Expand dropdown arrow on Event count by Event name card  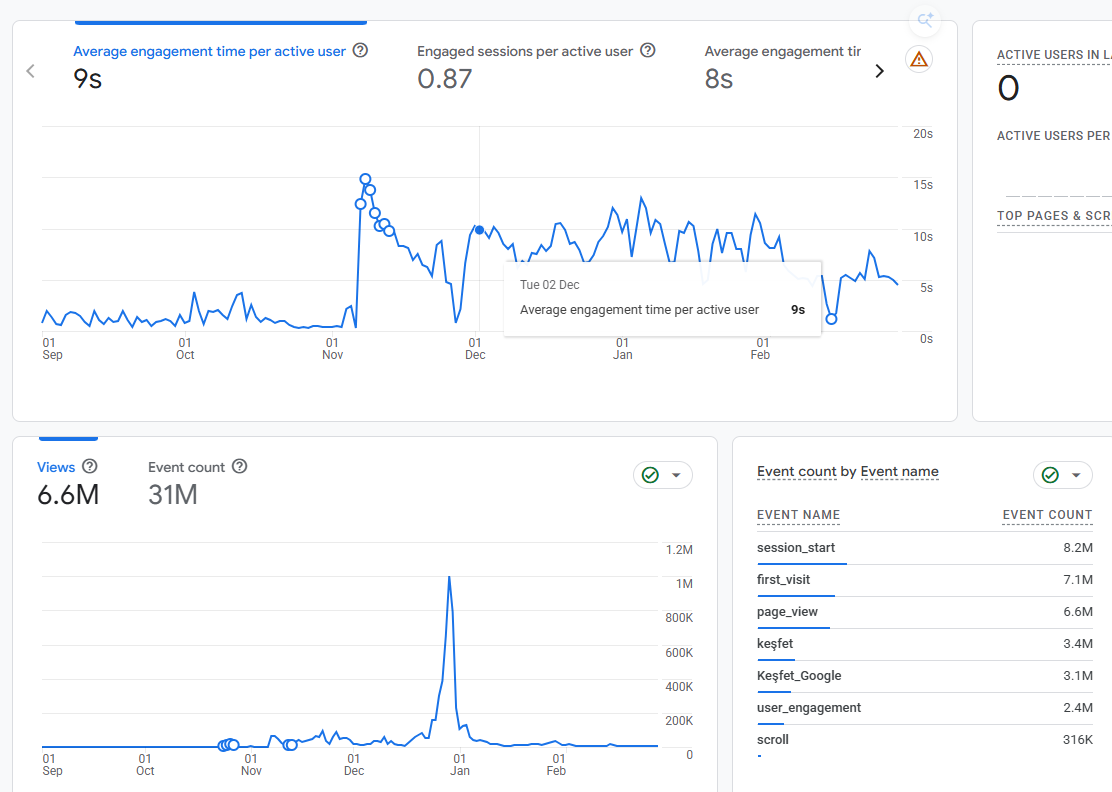(1076, 475)
